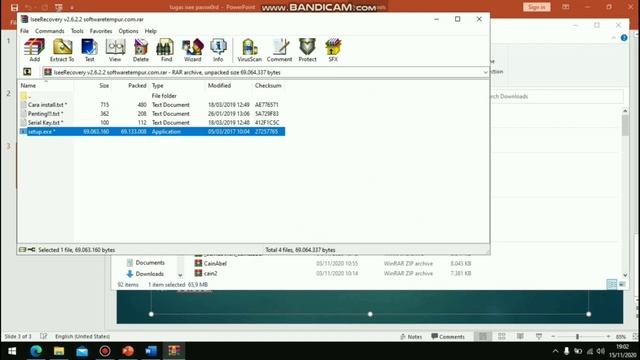The image size is (640, 360).
Task: Switch to Word from taskbar
Action: pos(151,351)
